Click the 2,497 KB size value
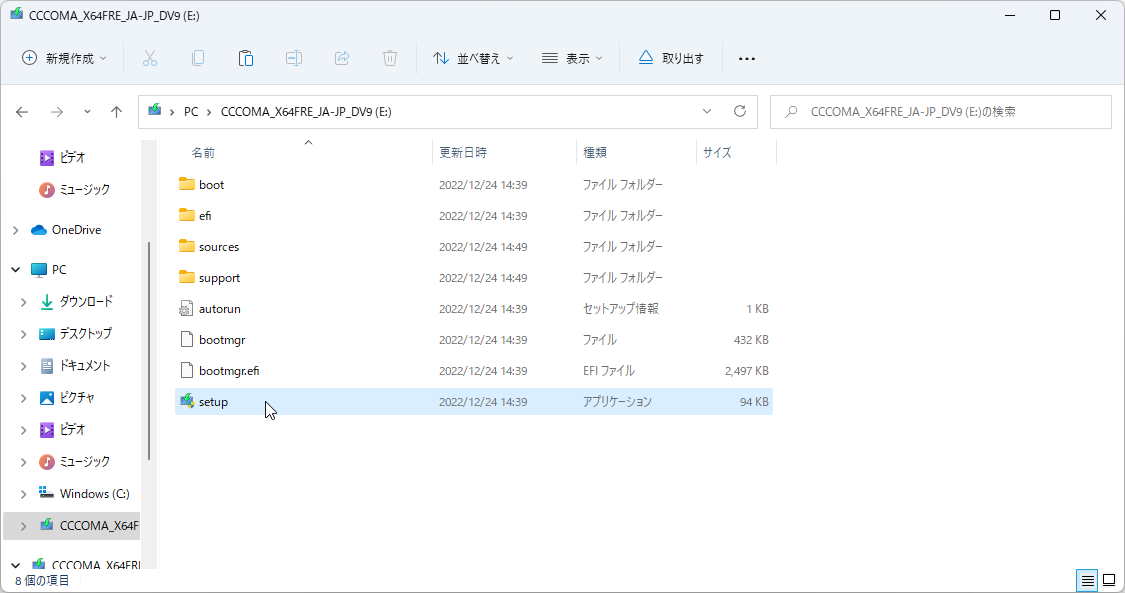The width and height of the screenshot is (1125, 593). (747, 371)
